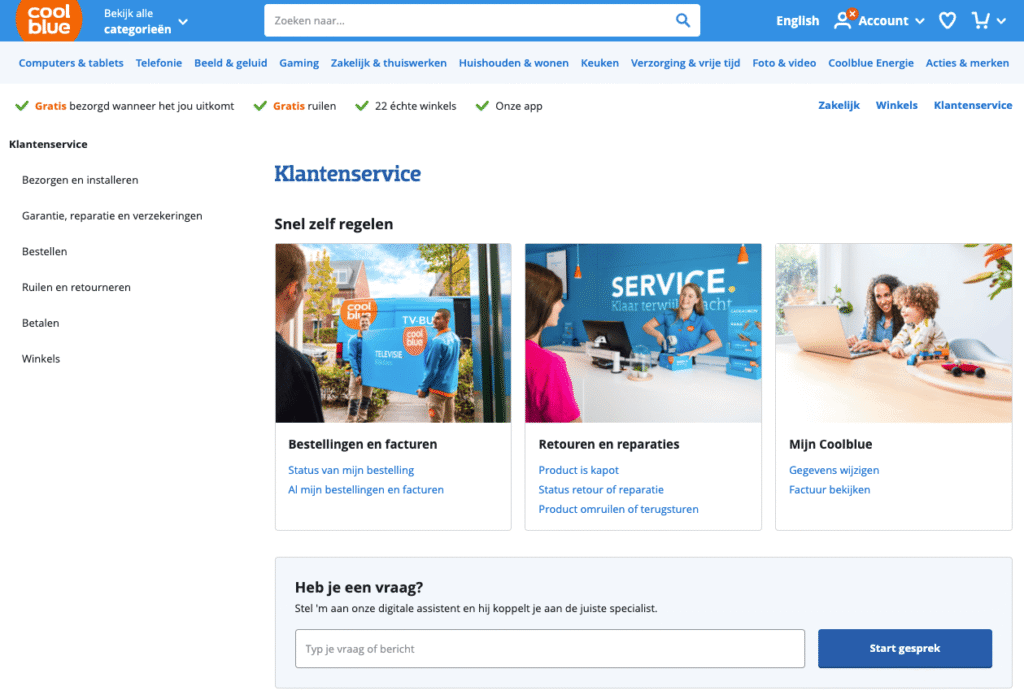The width and height of the screenshot is (1024, 695).
Task: Open Bekijk alle categorieën dropdown
Action: coord(145,21)
